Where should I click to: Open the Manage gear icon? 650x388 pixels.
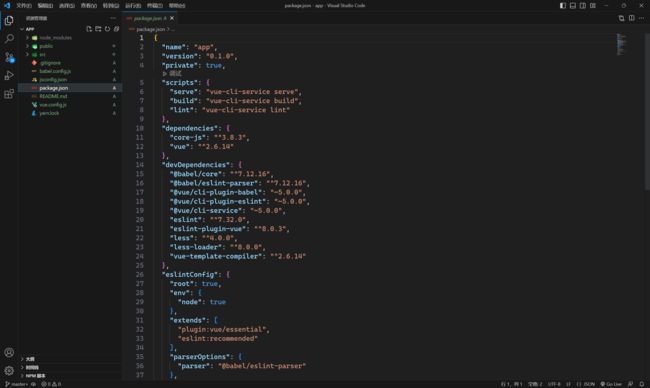point(9,371)
